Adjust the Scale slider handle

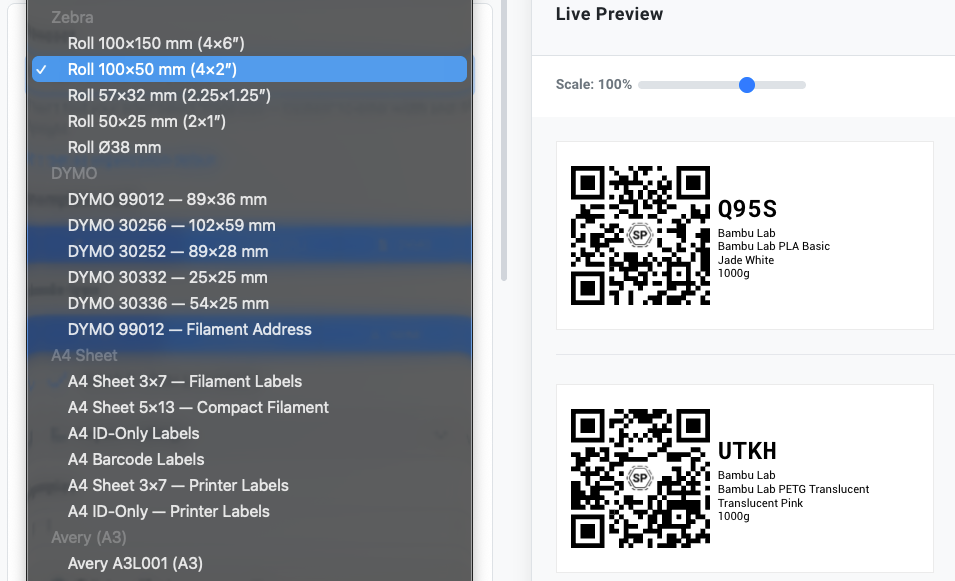[747, 85]
